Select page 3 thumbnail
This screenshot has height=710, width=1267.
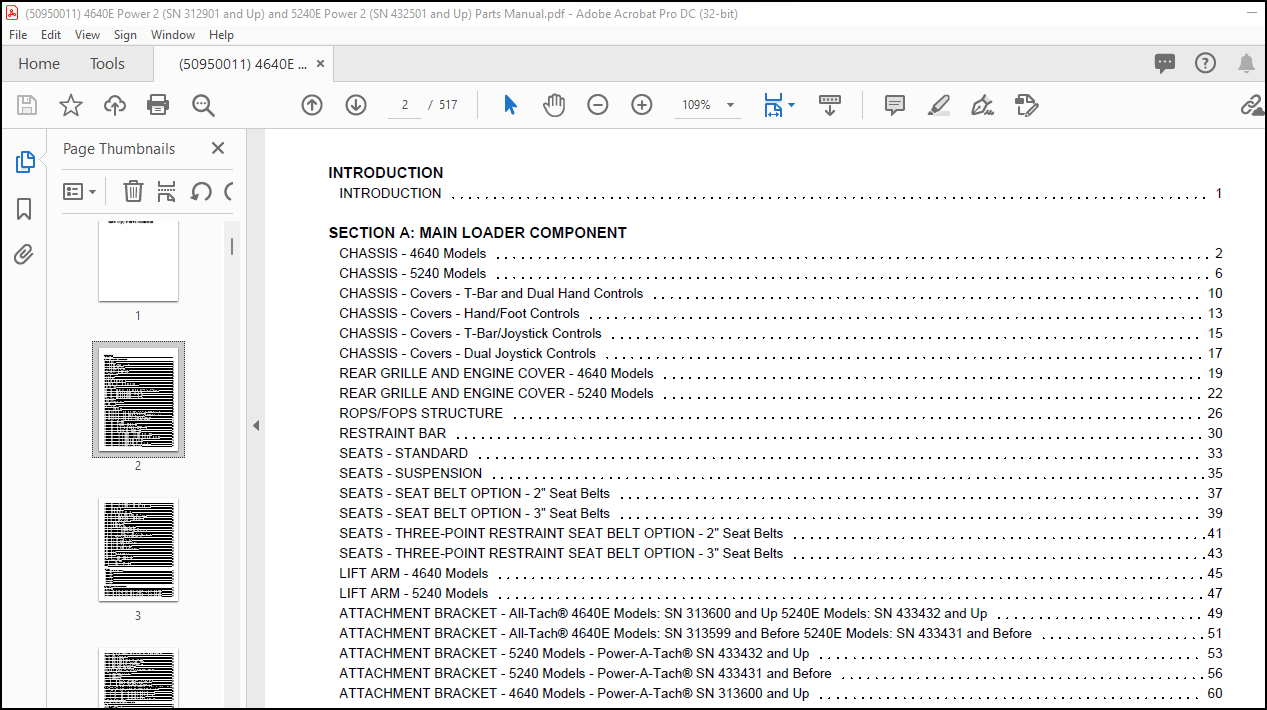point(138,550)
